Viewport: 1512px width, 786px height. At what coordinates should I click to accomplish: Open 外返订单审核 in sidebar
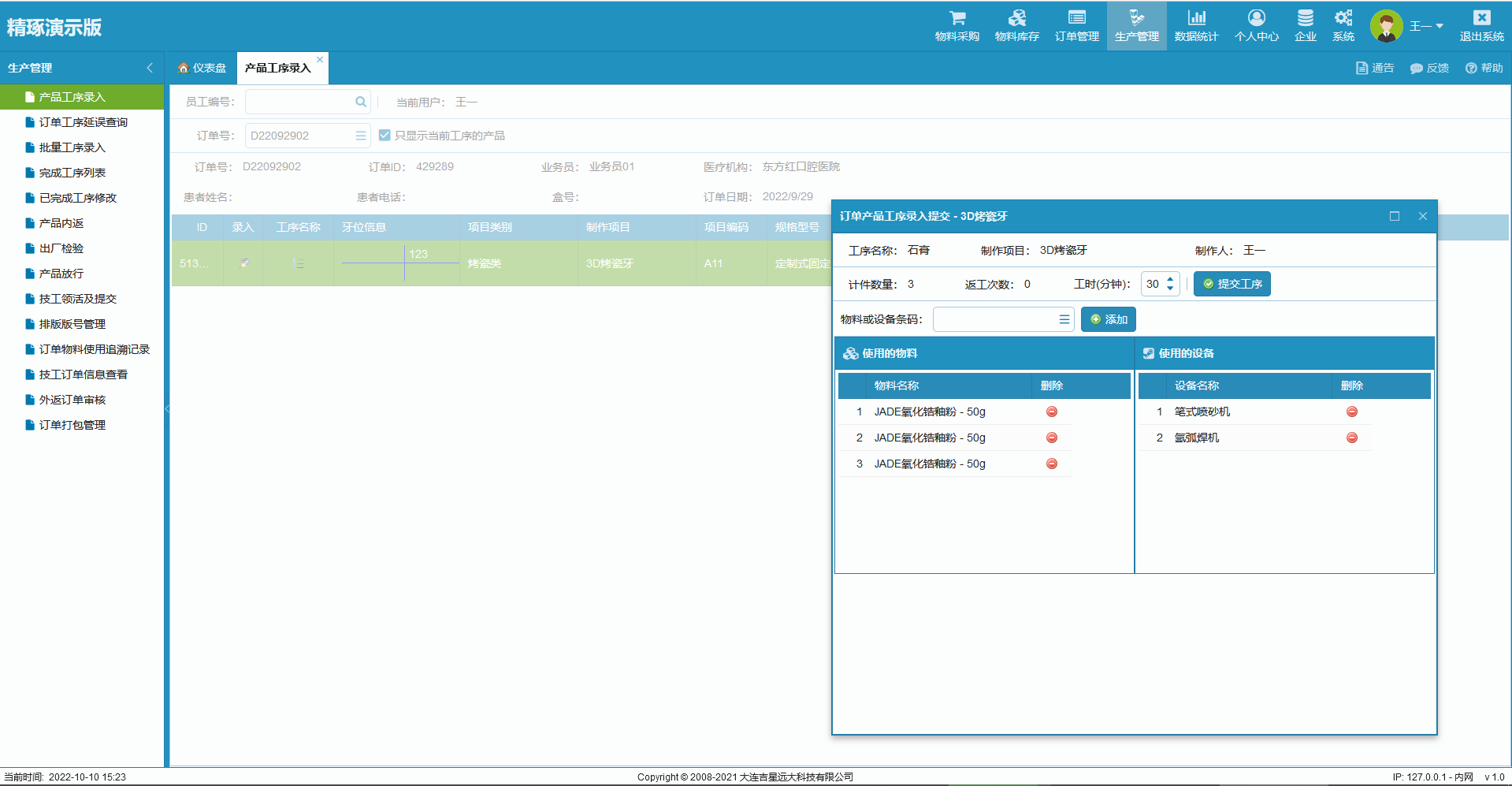(82, 400)
